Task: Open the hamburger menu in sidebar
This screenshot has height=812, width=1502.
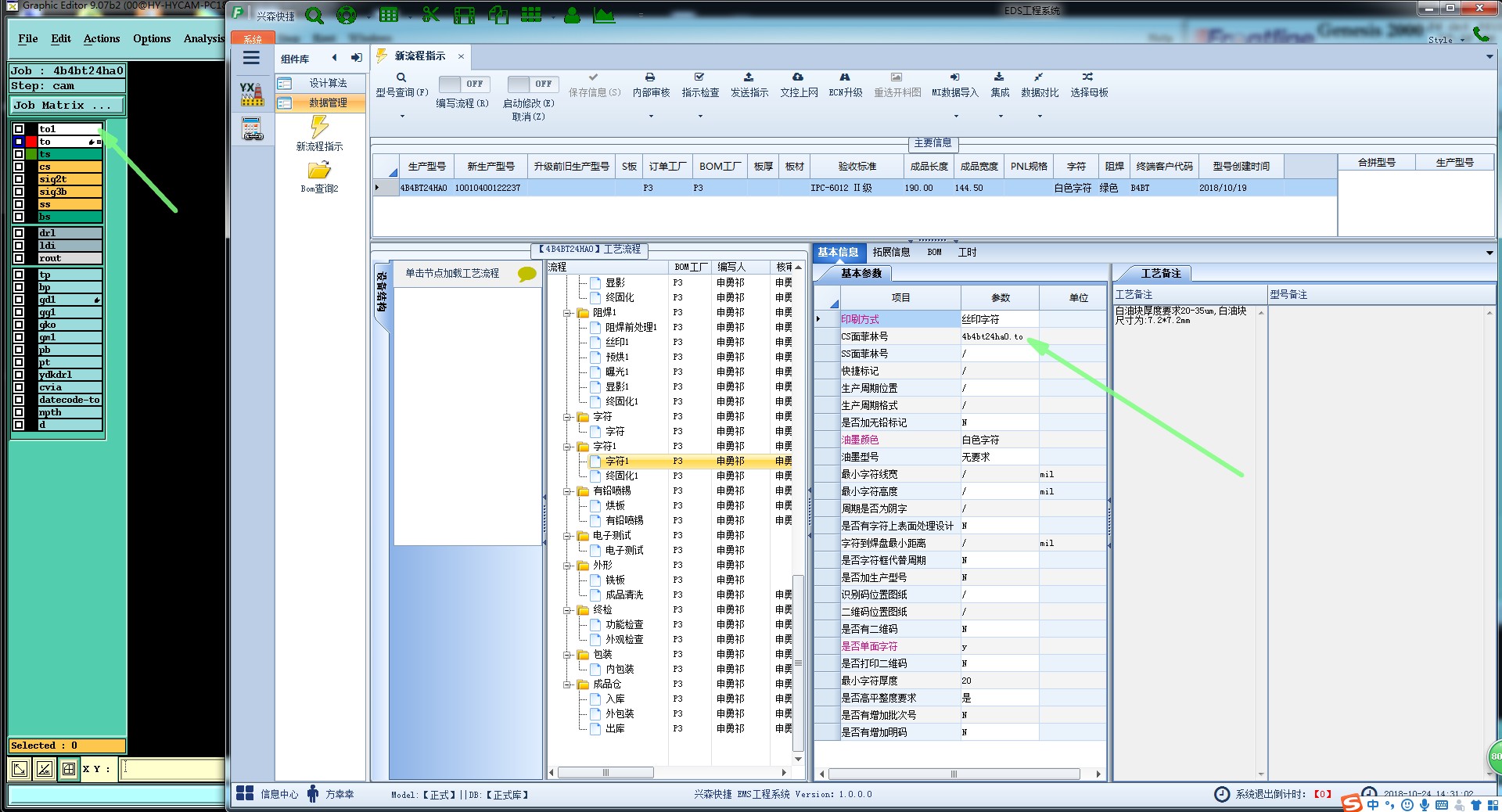Action: 251,58
